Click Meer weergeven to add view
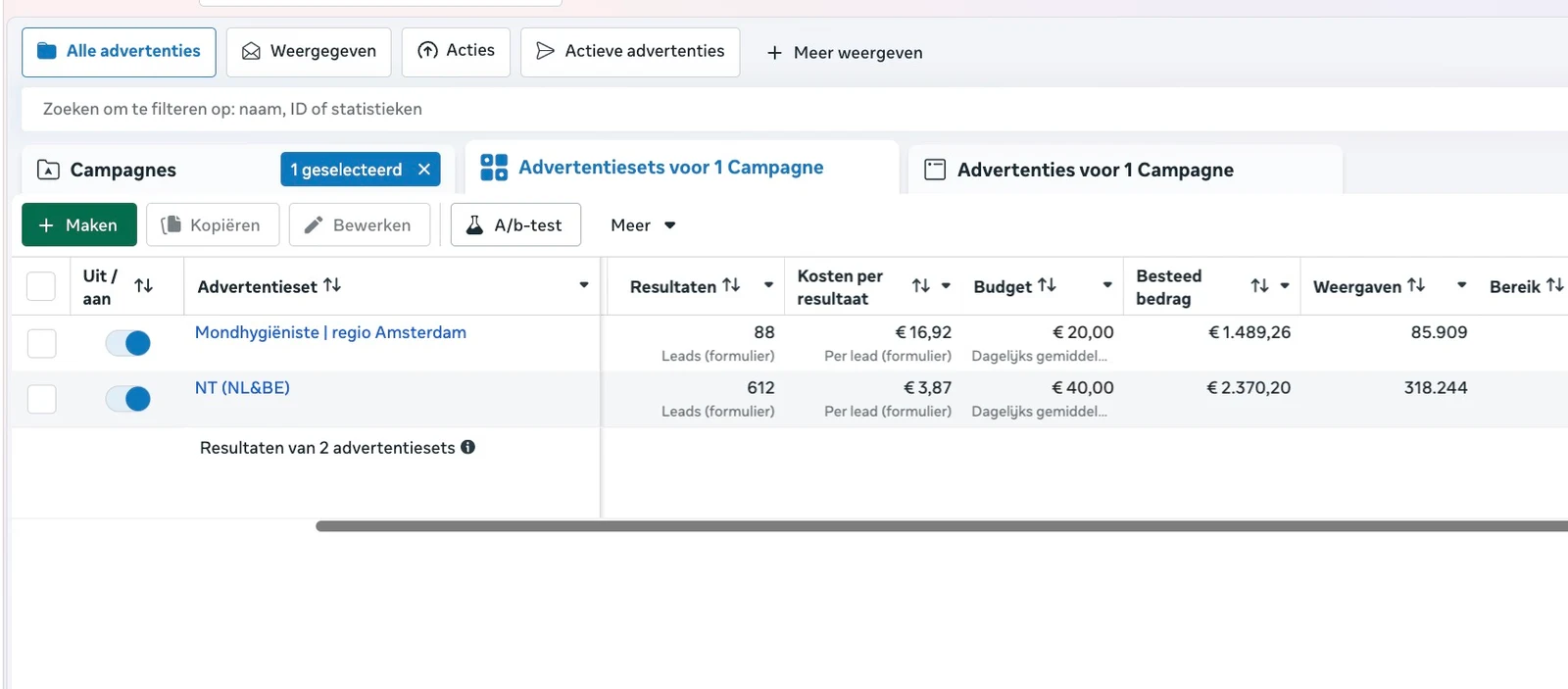The height and width of the screenshot is (689, 1568). click(844, 53)
